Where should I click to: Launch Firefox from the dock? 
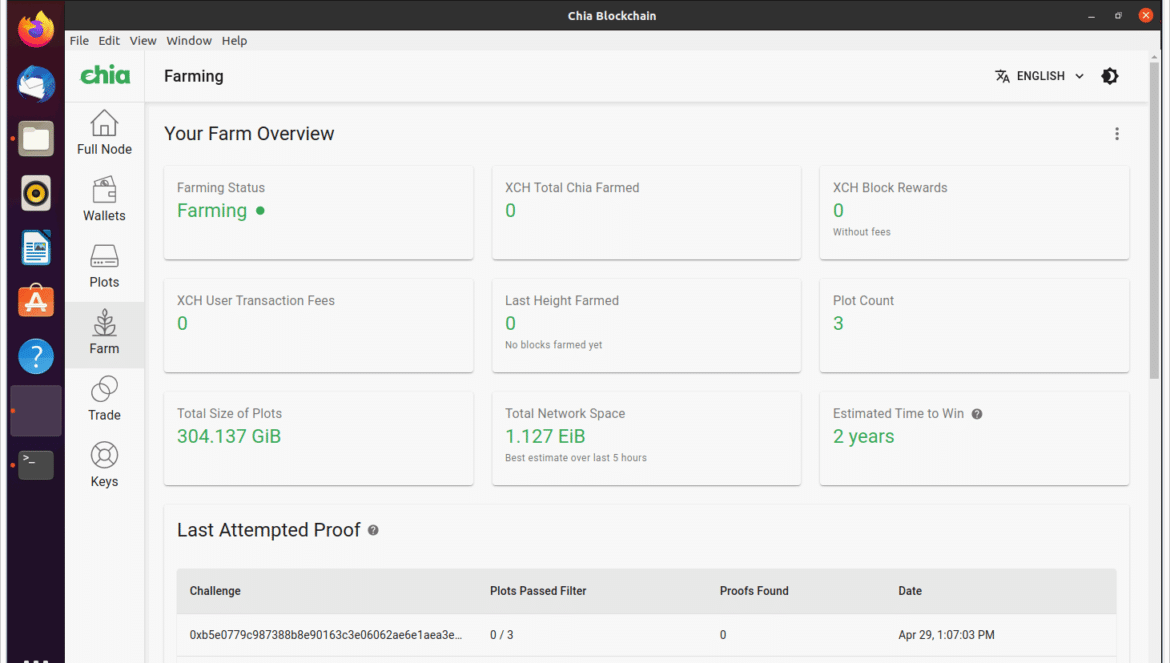point(36,30)
